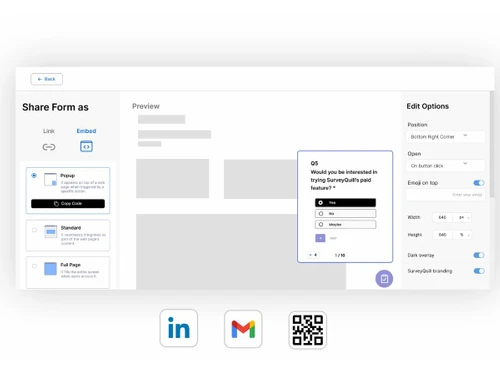Viewport: 500px width, 375px height.
Task: Click the Share Form as heading
Action: [55, 107]
